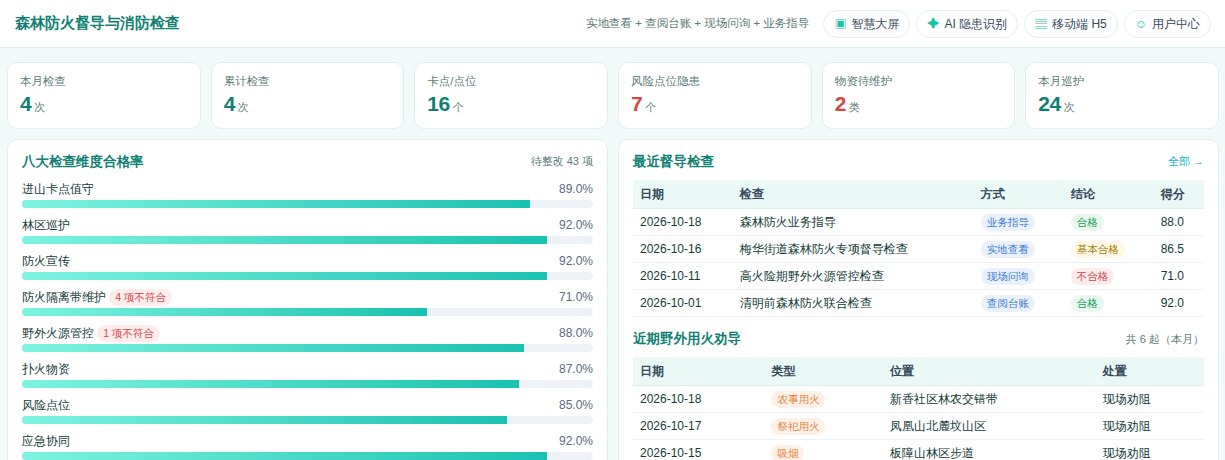Click the 祭祀用火 type tag

(797, 426)
